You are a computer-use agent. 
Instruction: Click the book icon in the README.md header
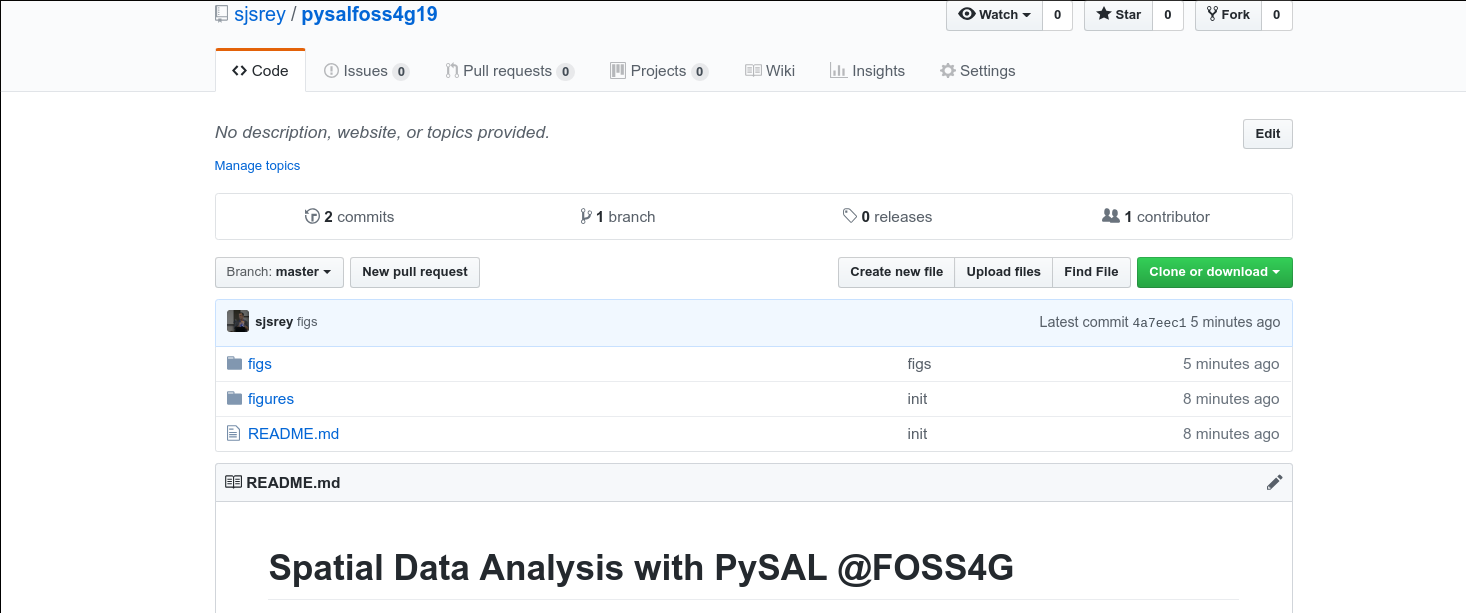233,482
